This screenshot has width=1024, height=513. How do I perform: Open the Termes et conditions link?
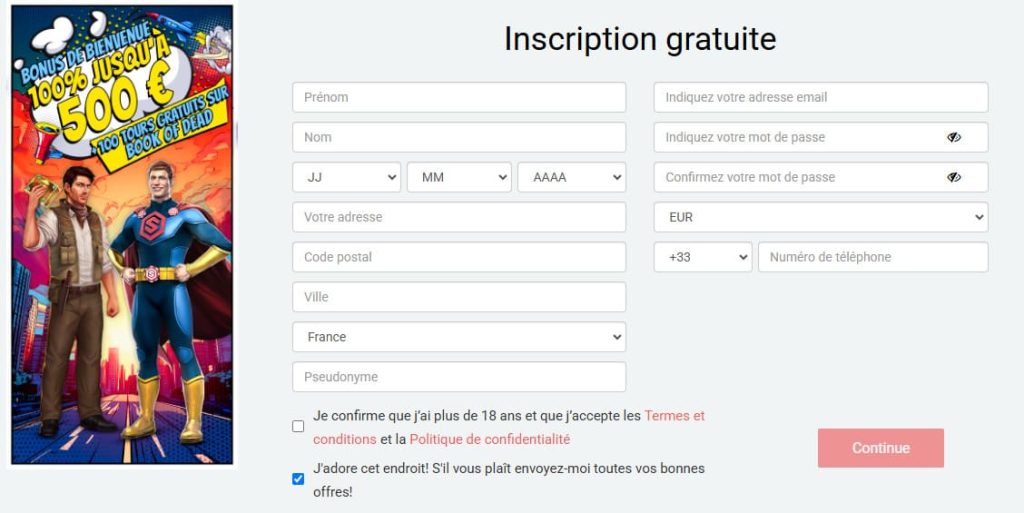point(674,415)
